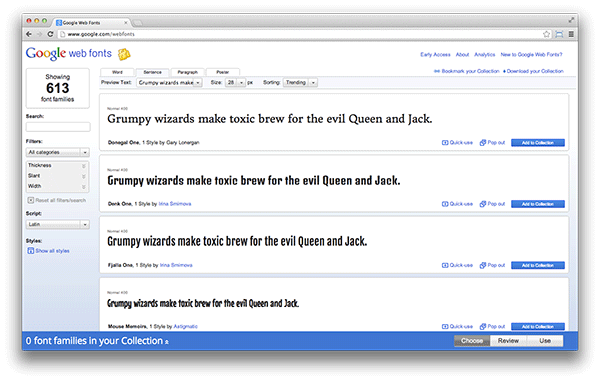
Task: Open New to Google Web Fonts link
Action: (532, 55)
